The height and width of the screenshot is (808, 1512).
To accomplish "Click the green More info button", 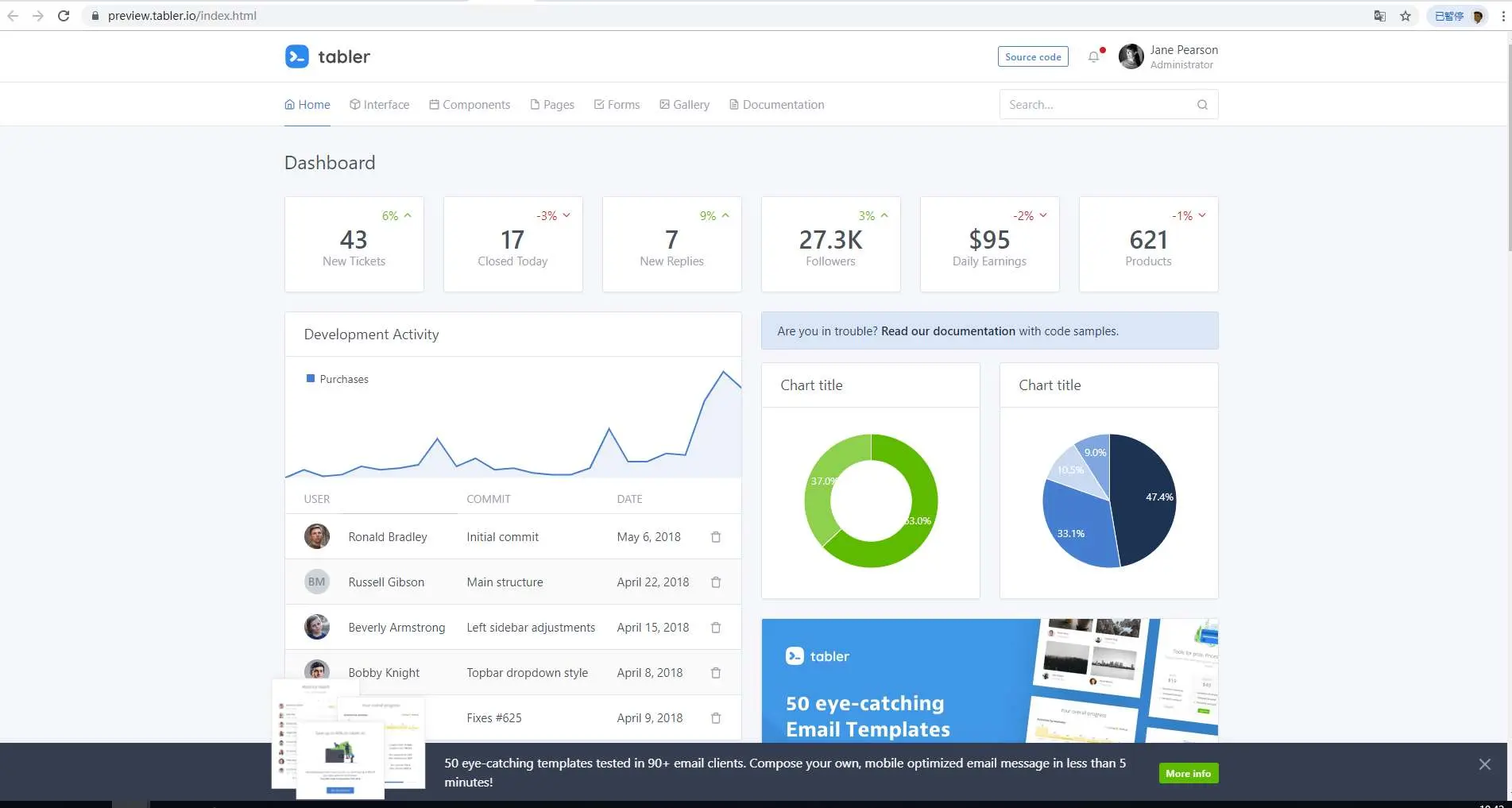I will 1188,773.
